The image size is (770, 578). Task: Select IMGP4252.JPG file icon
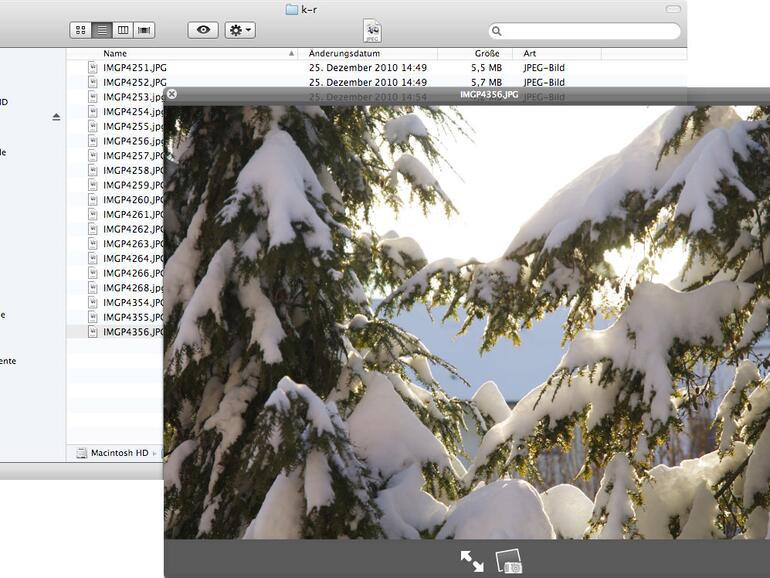pyautogui.click(x=93, y=82)
